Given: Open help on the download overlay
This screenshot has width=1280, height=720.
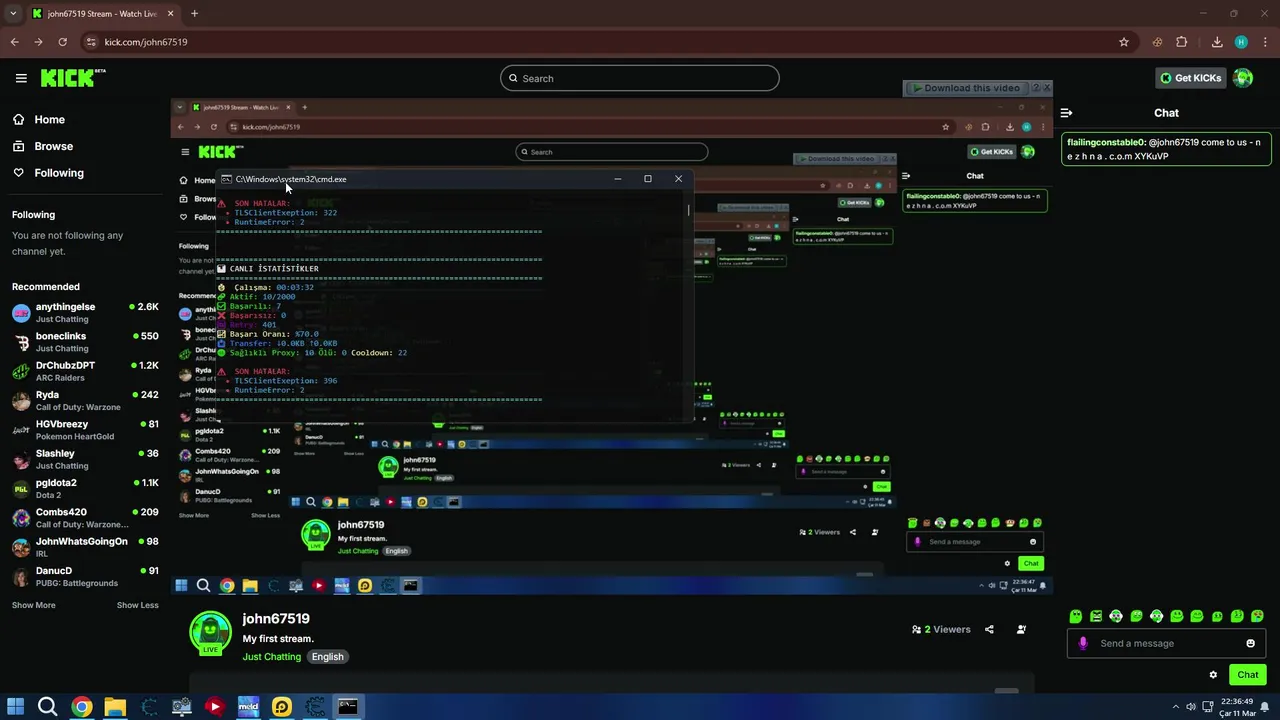Looking at the screenshot, I should [1036, 88].
